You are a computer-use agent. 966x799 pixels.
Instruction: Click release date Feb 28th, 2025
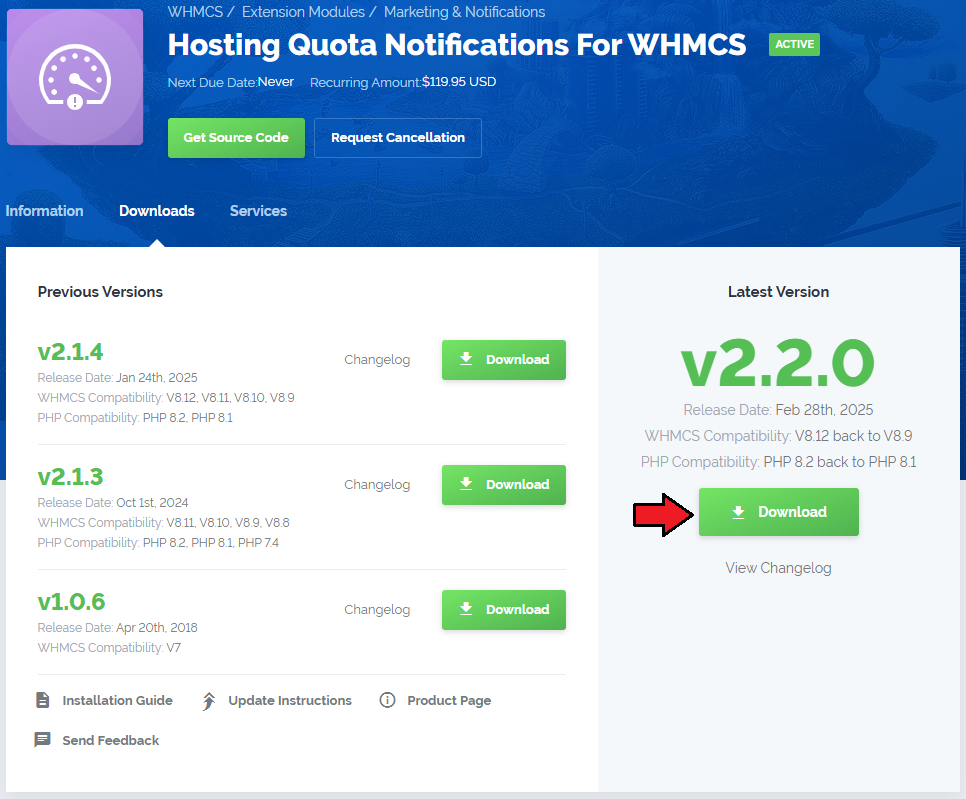824,410
